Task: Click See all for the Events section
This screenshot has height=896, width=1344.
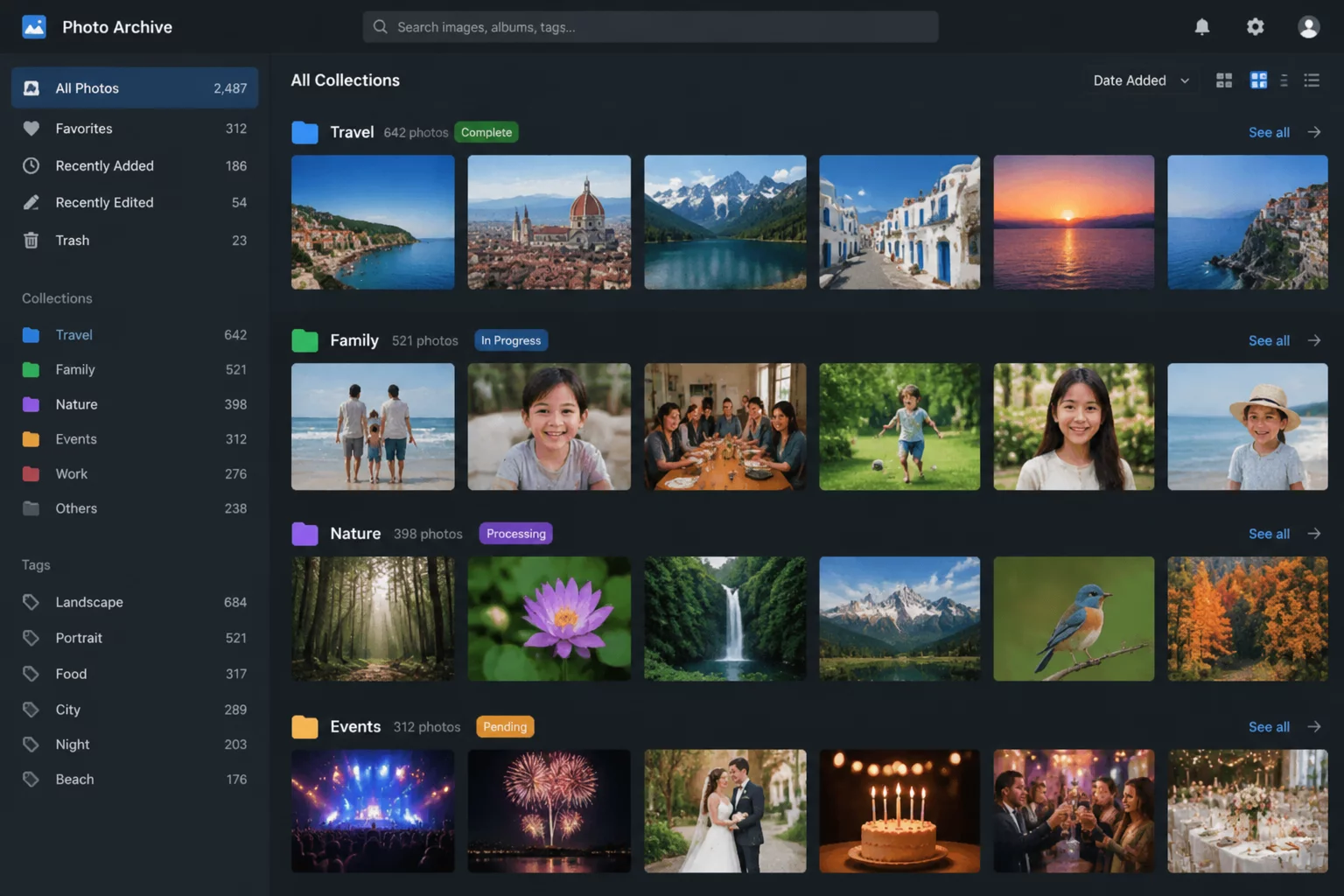Action: coord(1269,727)
